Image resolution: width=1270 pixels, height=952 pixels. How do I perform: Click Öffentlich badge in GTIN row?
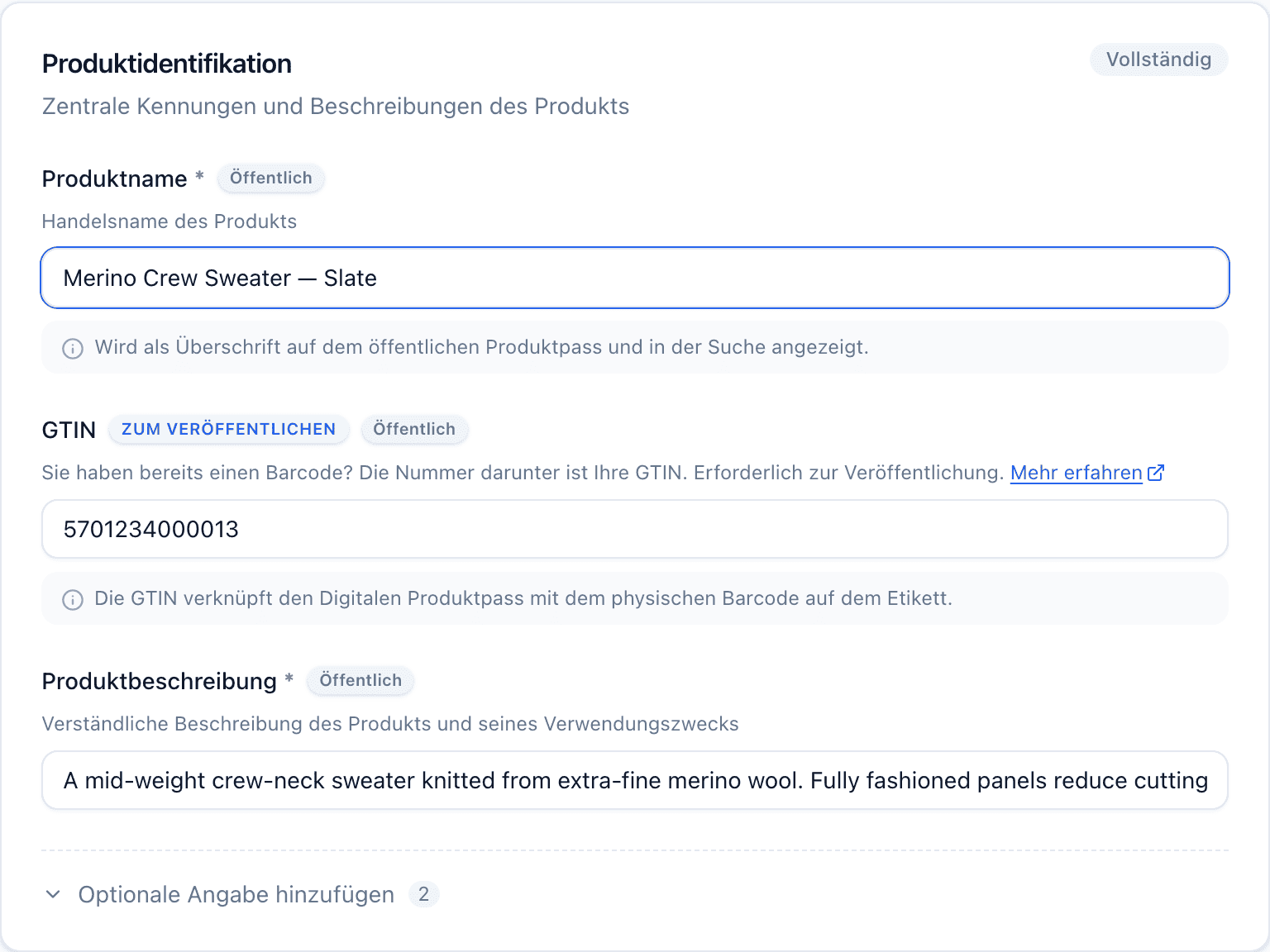pos(414,429)
